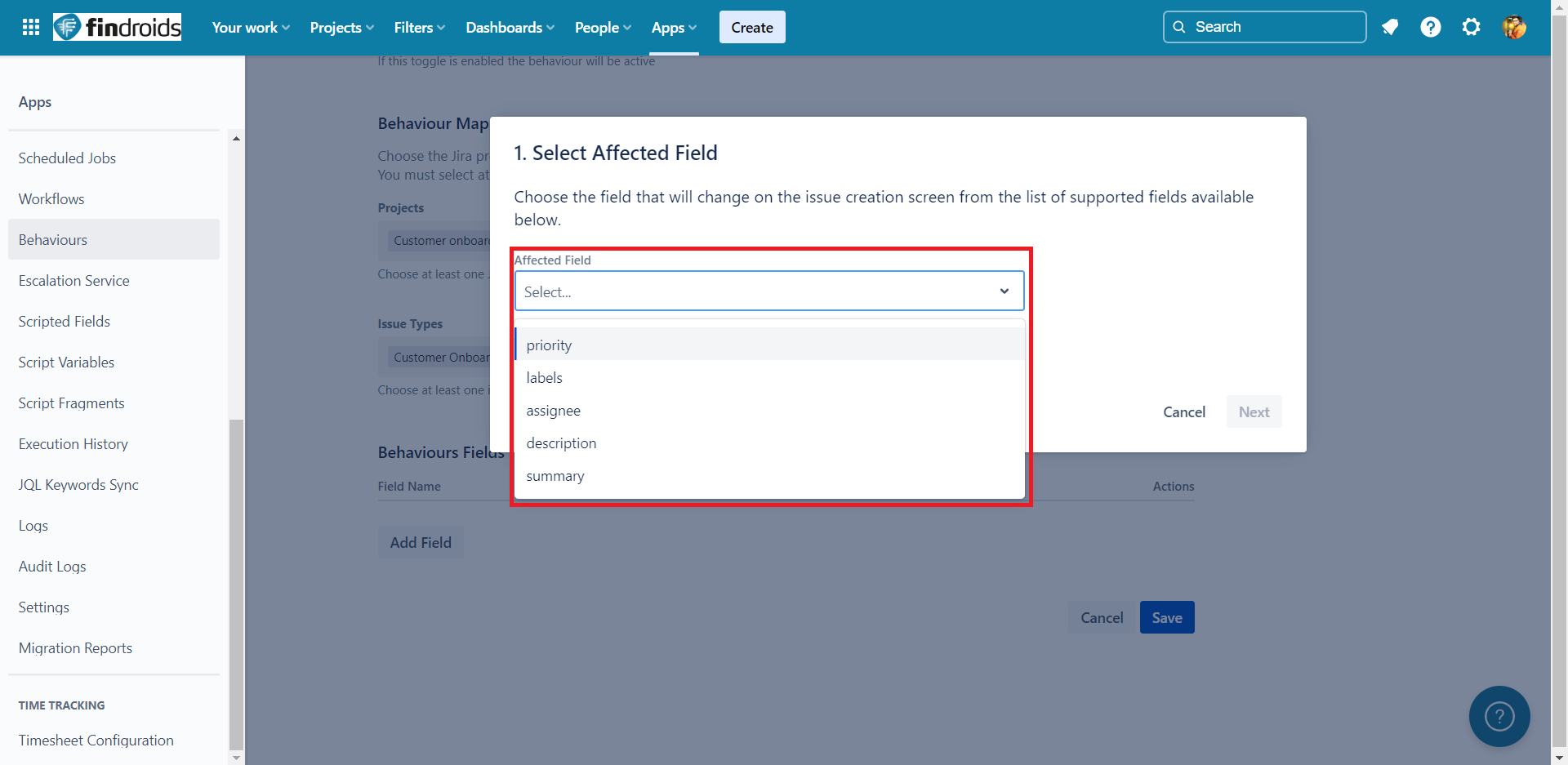This screenshot has width=1568, height=765.
Task: Open the app switcher grid icon
Action: tap(31, 27)
